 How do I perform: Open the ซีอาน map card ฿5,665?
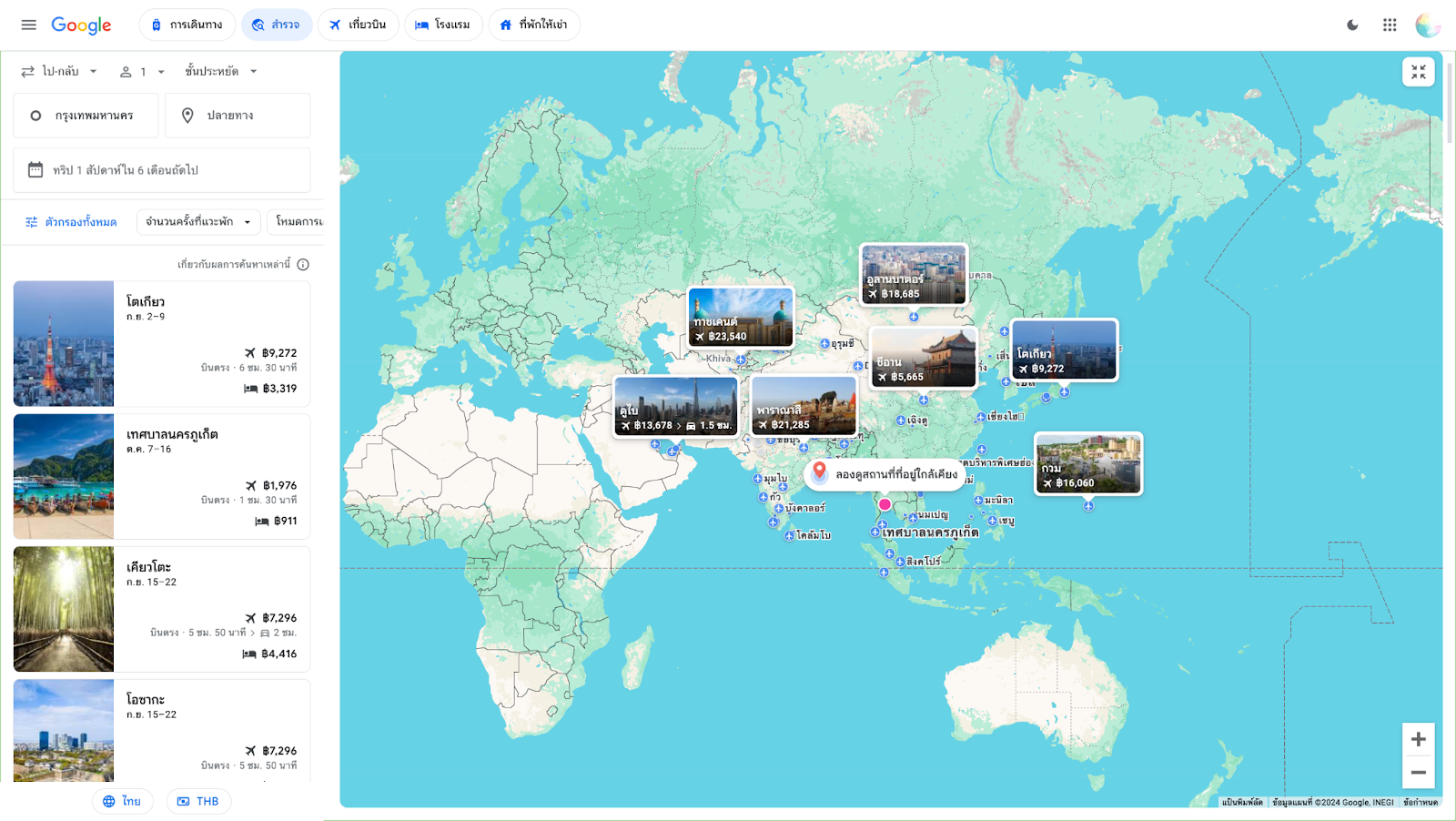point(924,357)
